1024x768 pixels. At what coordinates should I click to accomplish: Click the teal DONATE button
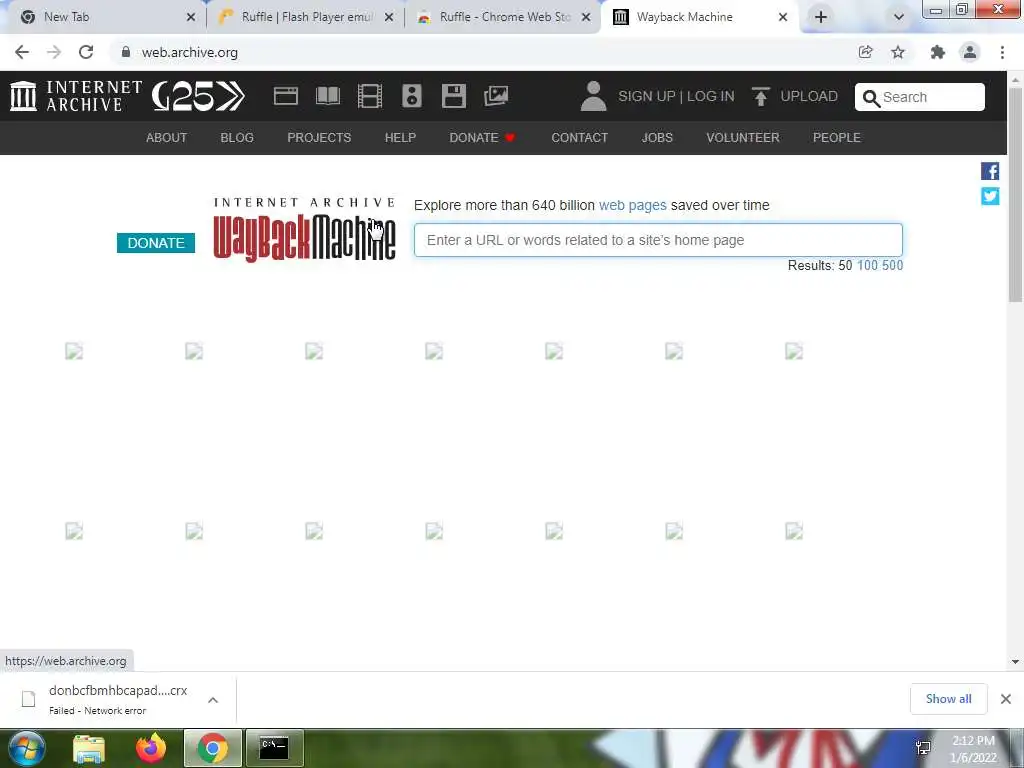pos(156,243)
